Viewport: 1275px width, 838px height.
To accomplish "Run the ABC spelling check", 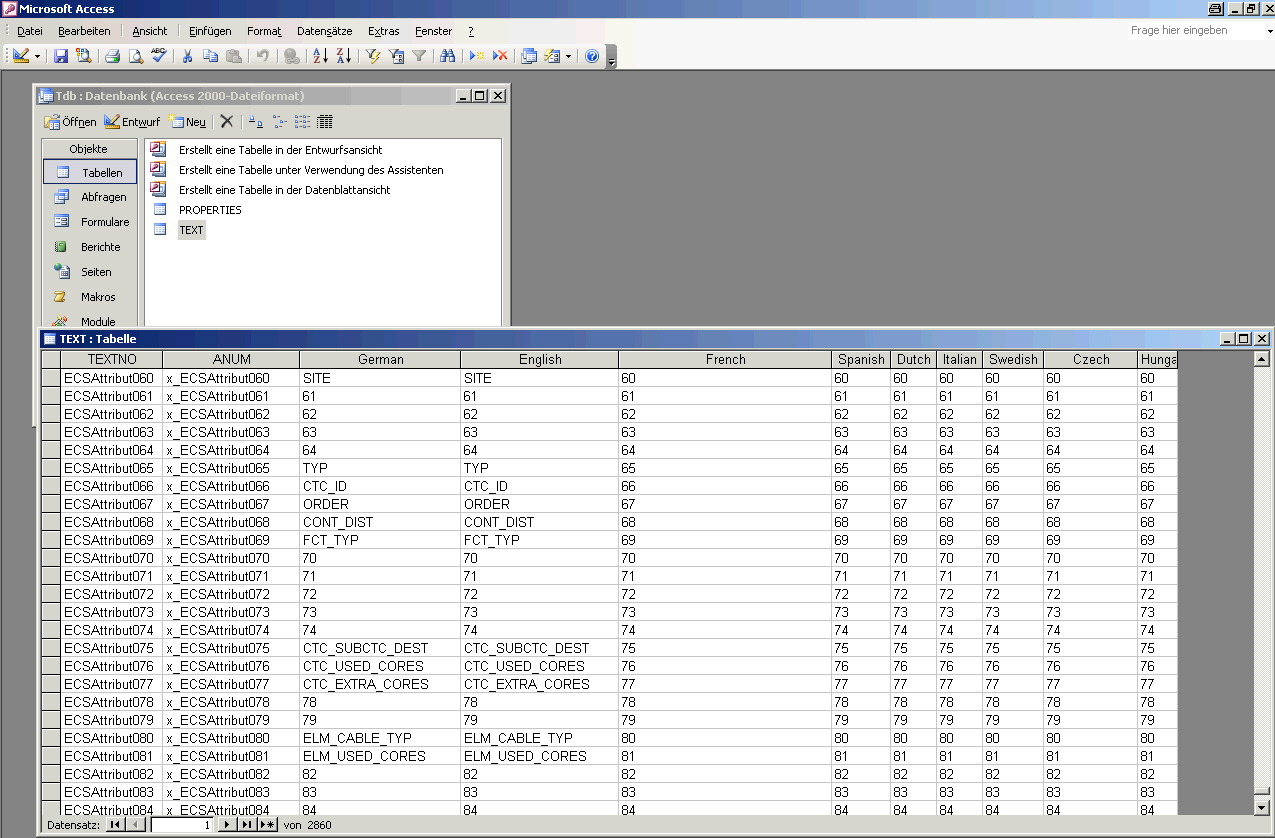I will pyautogui.click(x=159, y=56).
